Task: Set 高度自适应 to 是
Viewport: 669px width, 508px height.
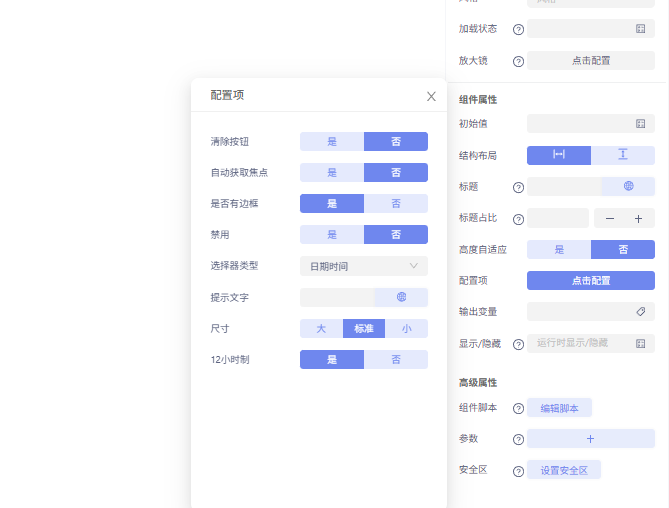Action: 559,249
